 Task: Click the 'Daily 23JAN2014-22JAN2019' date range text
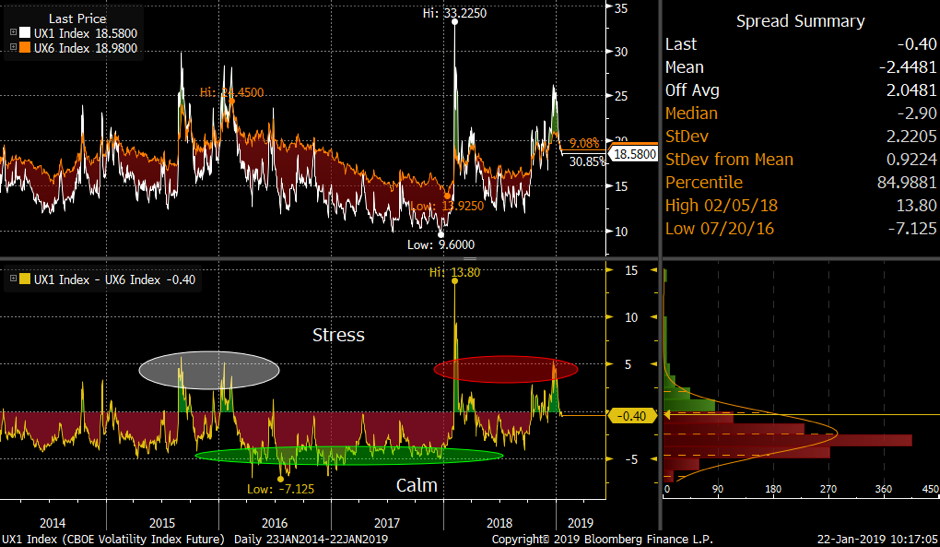pyautogui.click(x=311, y=539)
